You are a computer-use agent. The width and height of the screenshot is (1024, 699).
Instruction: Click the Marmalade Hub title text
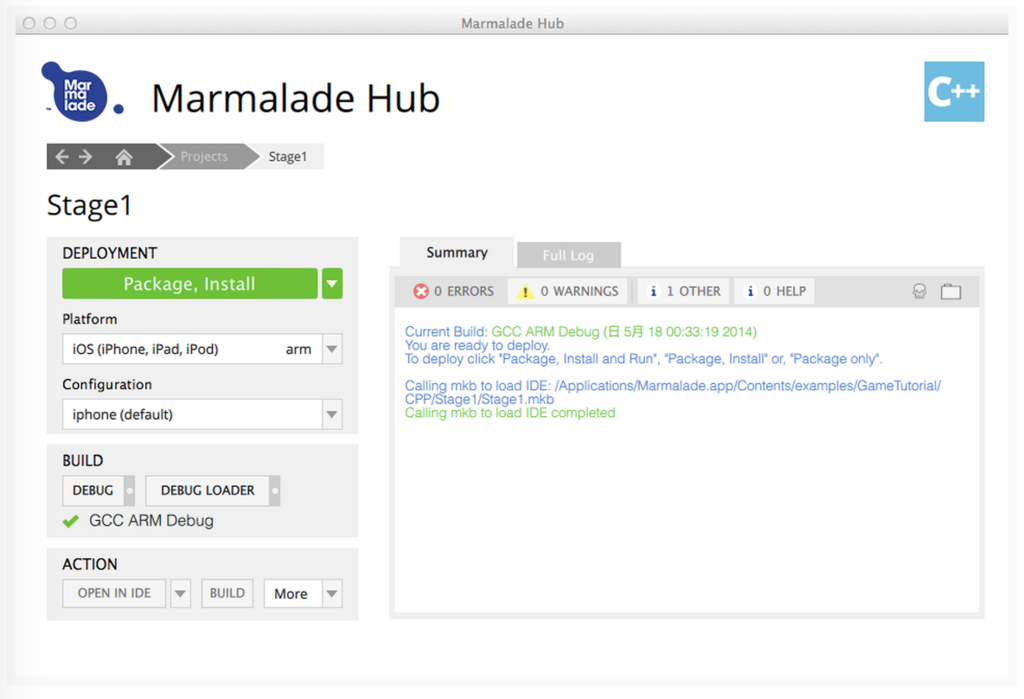(x=296, y=99)
